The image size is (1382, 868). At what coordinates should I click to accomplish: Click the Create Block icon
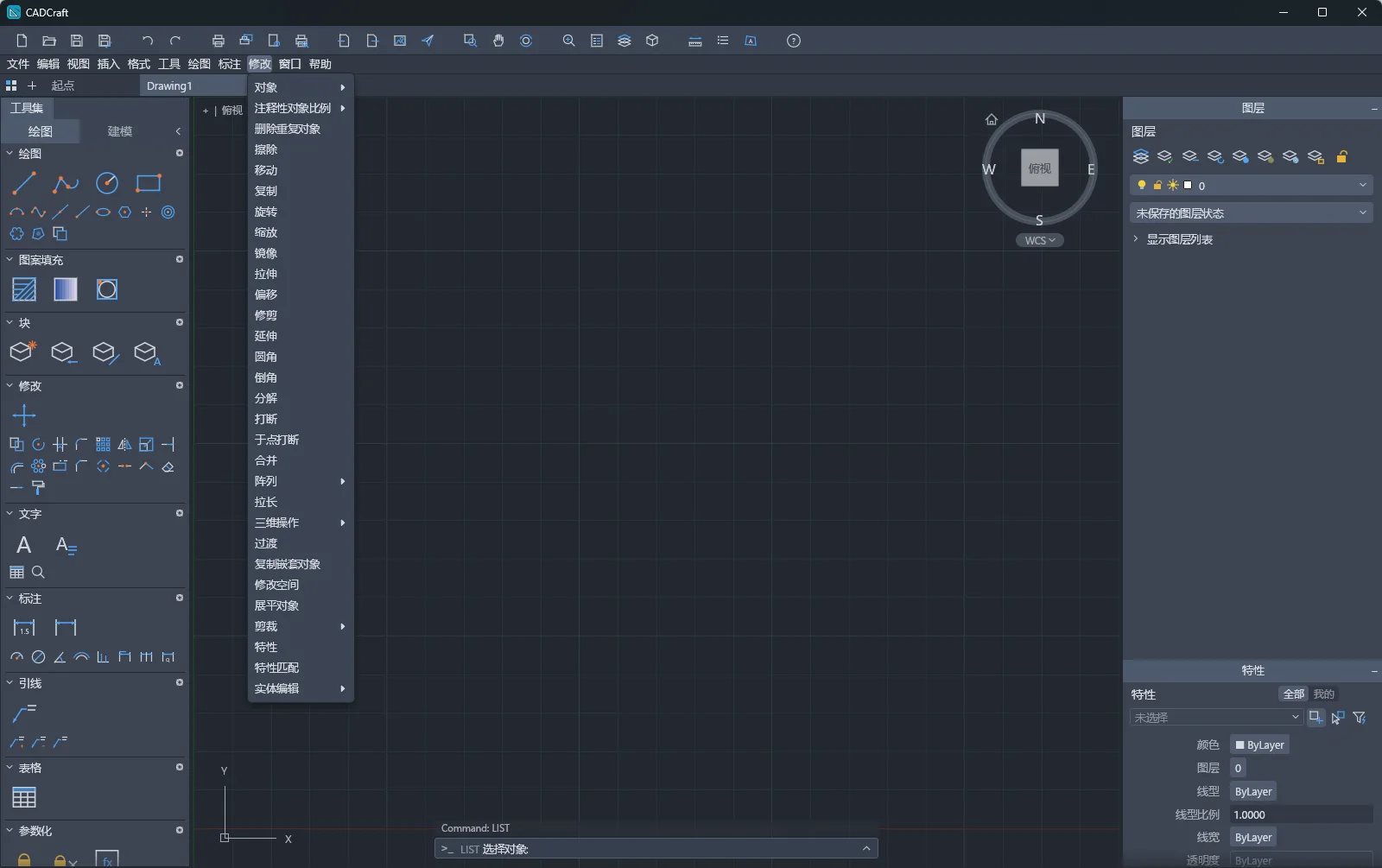tap(22, 352)
